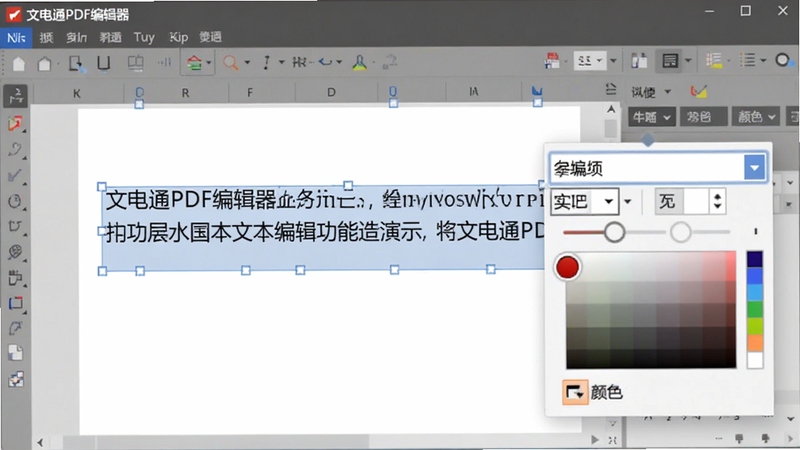Image resolution: width=800 pixels, height=450 pixels.
Task: Select the top active tool in left sidebar
Action: 16,96
